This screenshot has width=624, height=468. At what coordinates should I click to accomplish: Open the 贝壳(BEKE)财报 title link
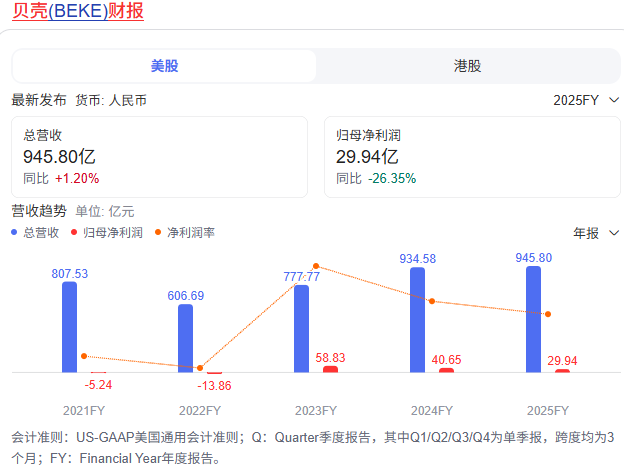(78, 11)
